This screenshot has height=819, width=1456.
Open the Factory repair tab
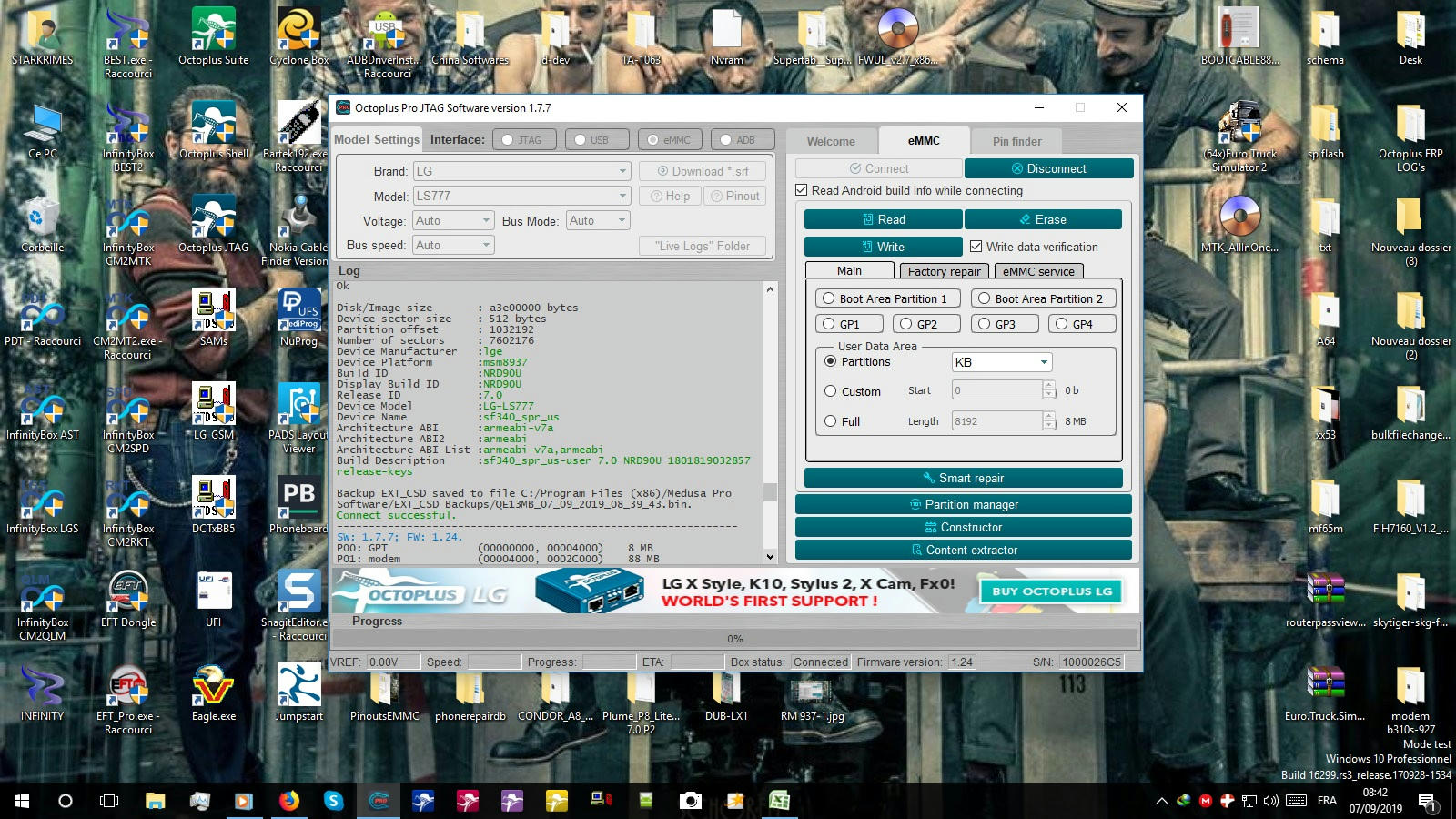(x=944, y=271)
